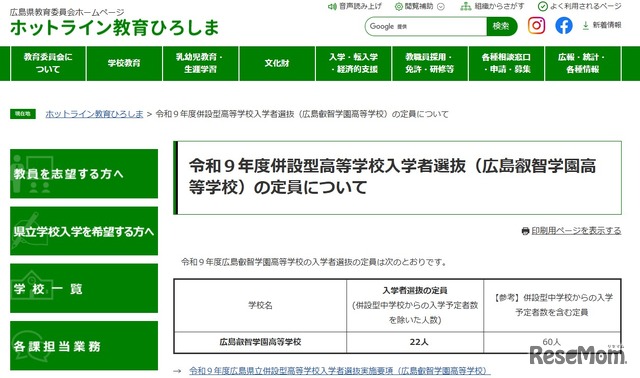Viewport: 640px width, 378px height.
Task: Open 乳幼児教育・生涯学習 menu
Action: (x=200, y=63)
